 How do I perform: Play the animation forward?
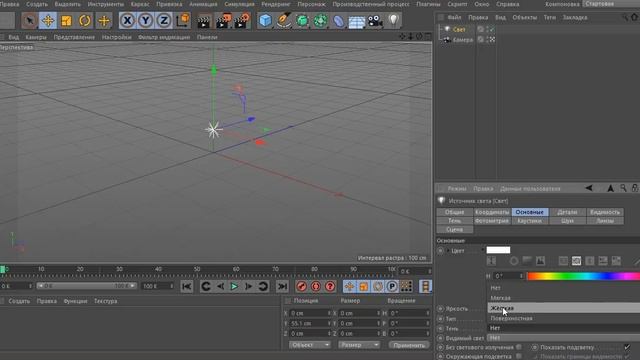click(234, 287)
